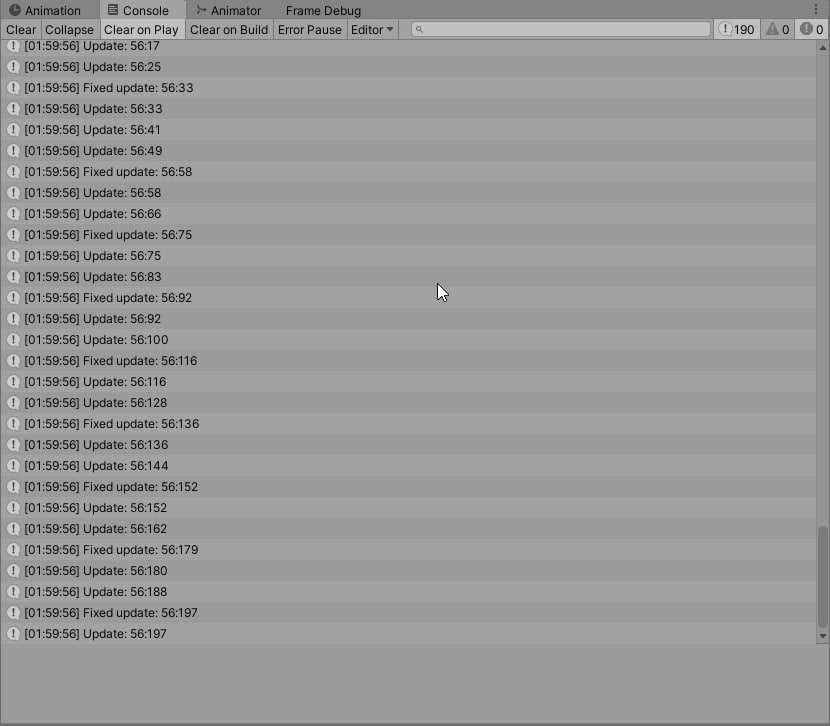
Task: Toggle Clear on Build
Action: pos(229,30)
